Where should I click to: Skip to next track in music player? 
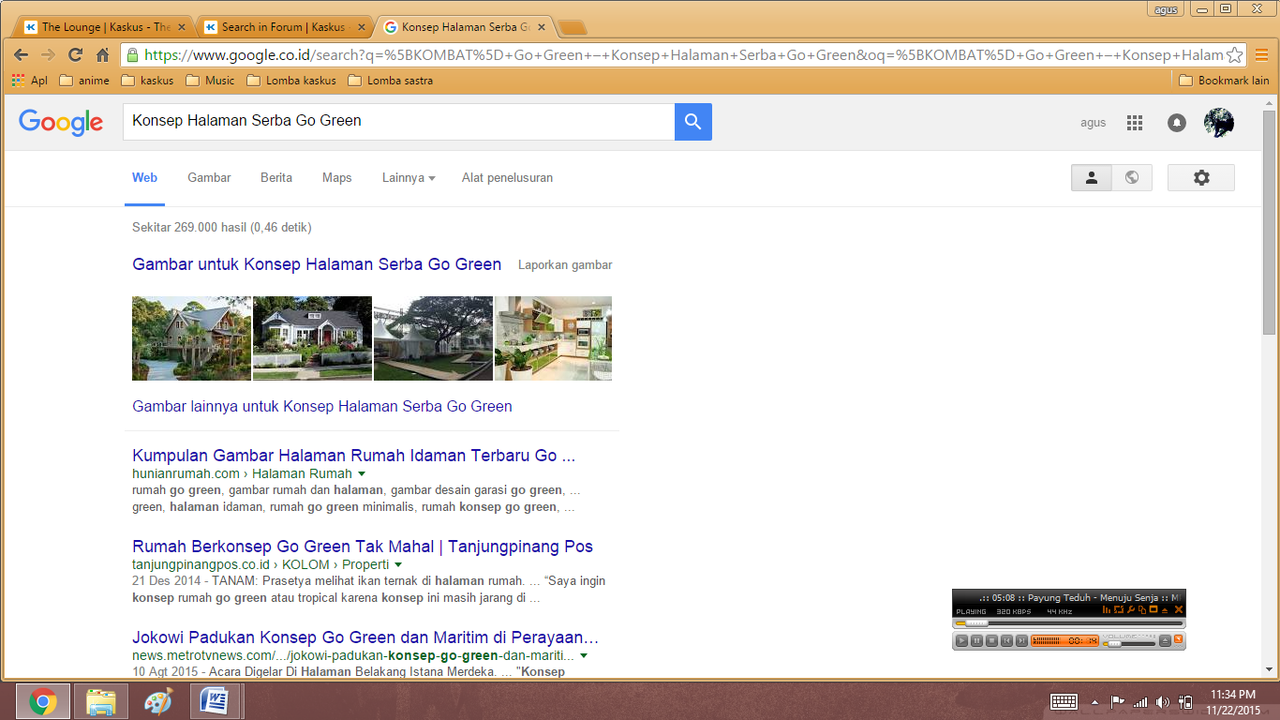click(x=1022, y=641)
